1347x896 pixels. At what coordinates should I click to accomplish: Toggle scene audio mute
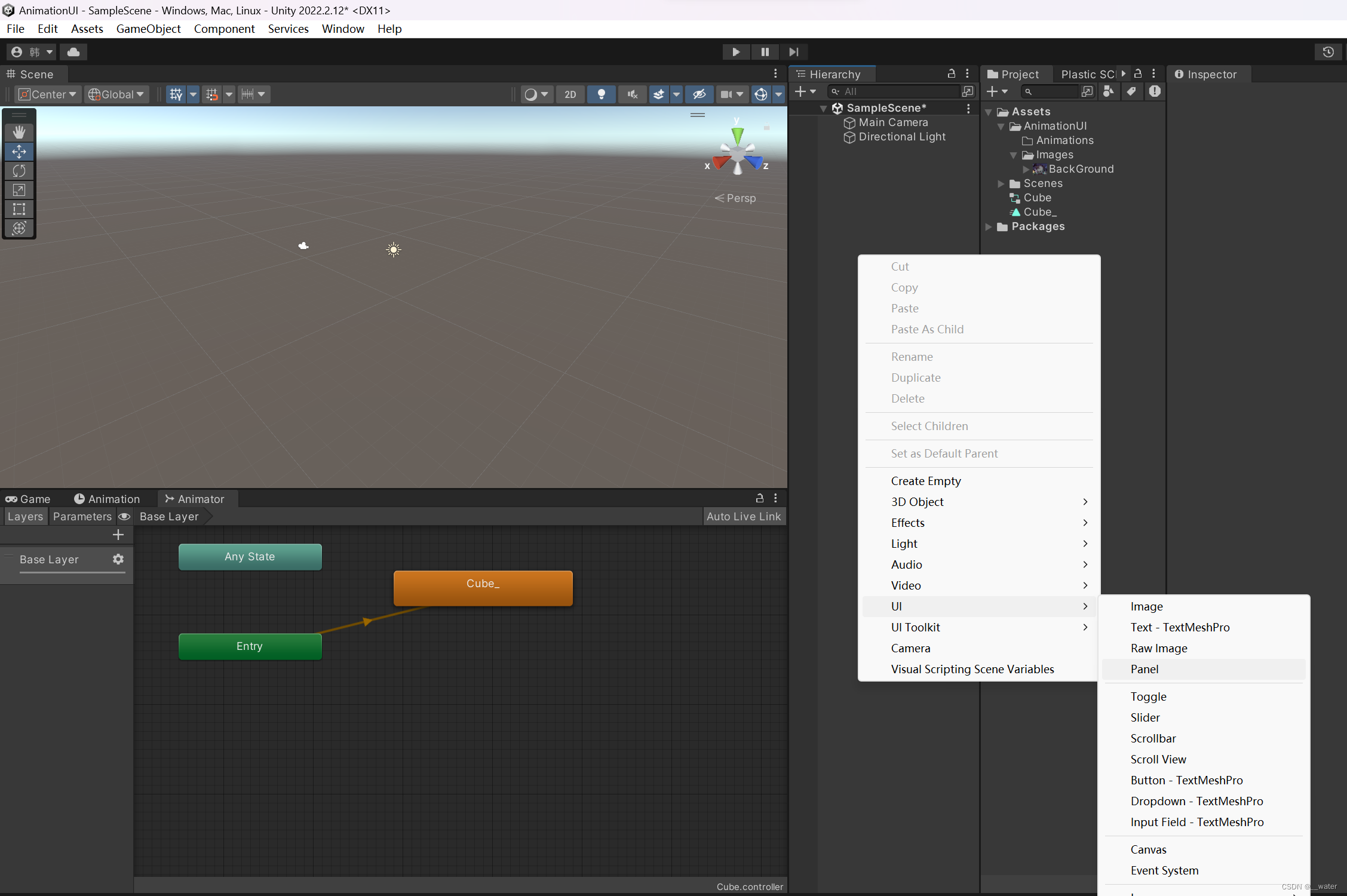(x=633, y=94)
